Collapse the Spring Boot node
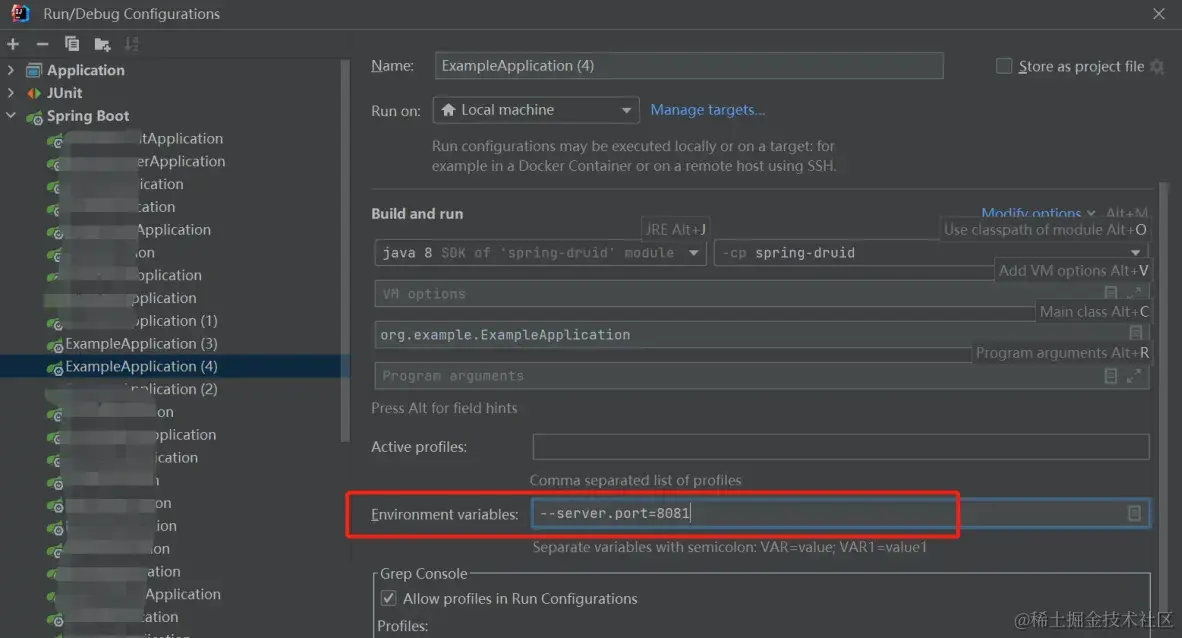Image resolution: width=1182 pixels, height=638 pixels. [11, 115]
